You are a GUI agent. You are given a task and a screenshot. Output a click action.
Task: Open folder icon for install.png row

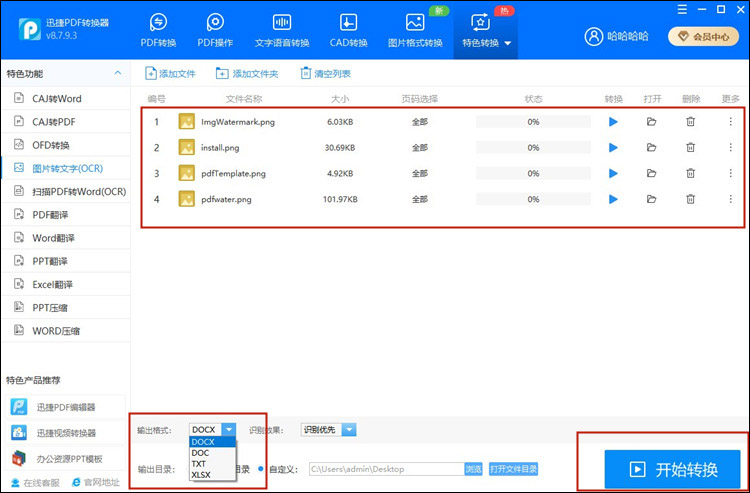click(651, 148)
